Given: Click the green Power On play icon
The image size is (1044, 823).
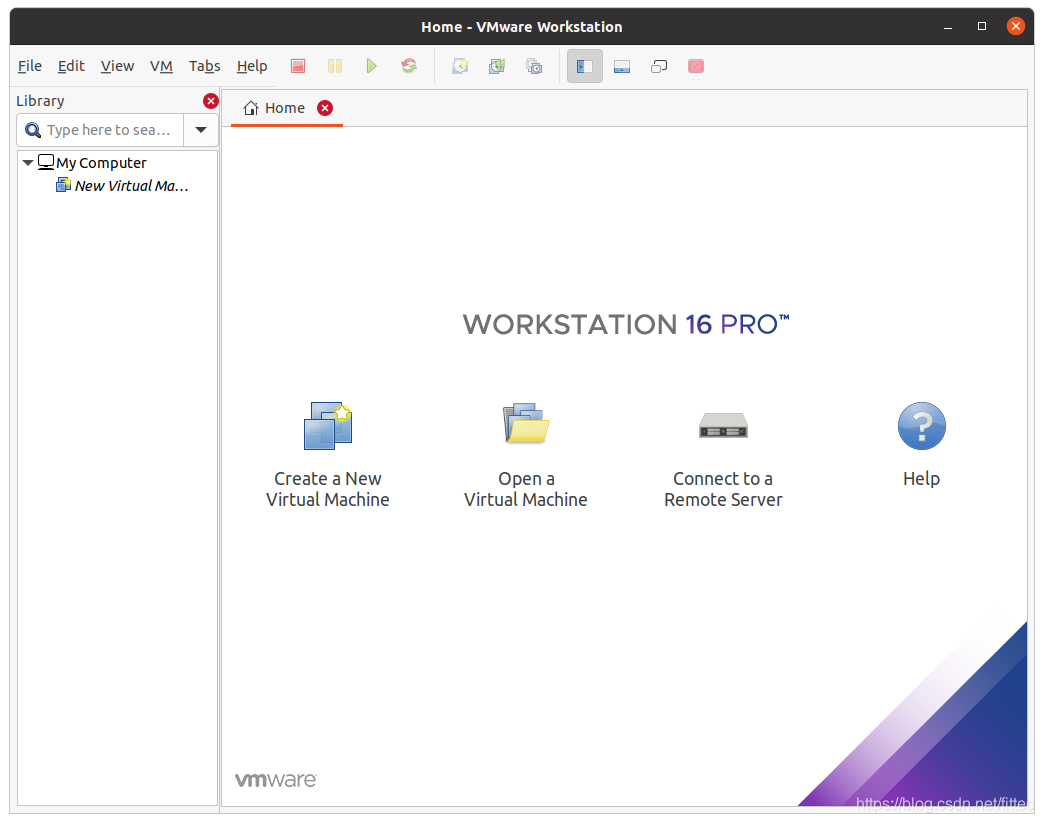Looking at the screenshot, I should [x=372, y=66].
